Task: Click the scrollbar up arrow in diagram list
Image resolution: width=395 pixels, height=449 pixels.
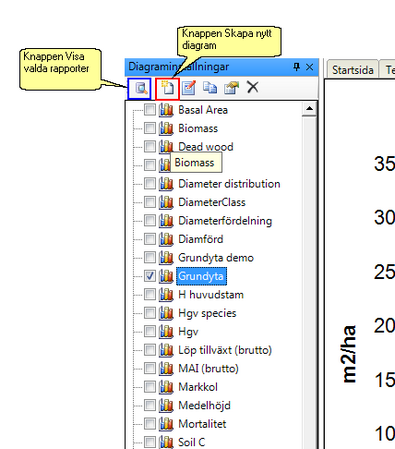Action: point(309,109)
